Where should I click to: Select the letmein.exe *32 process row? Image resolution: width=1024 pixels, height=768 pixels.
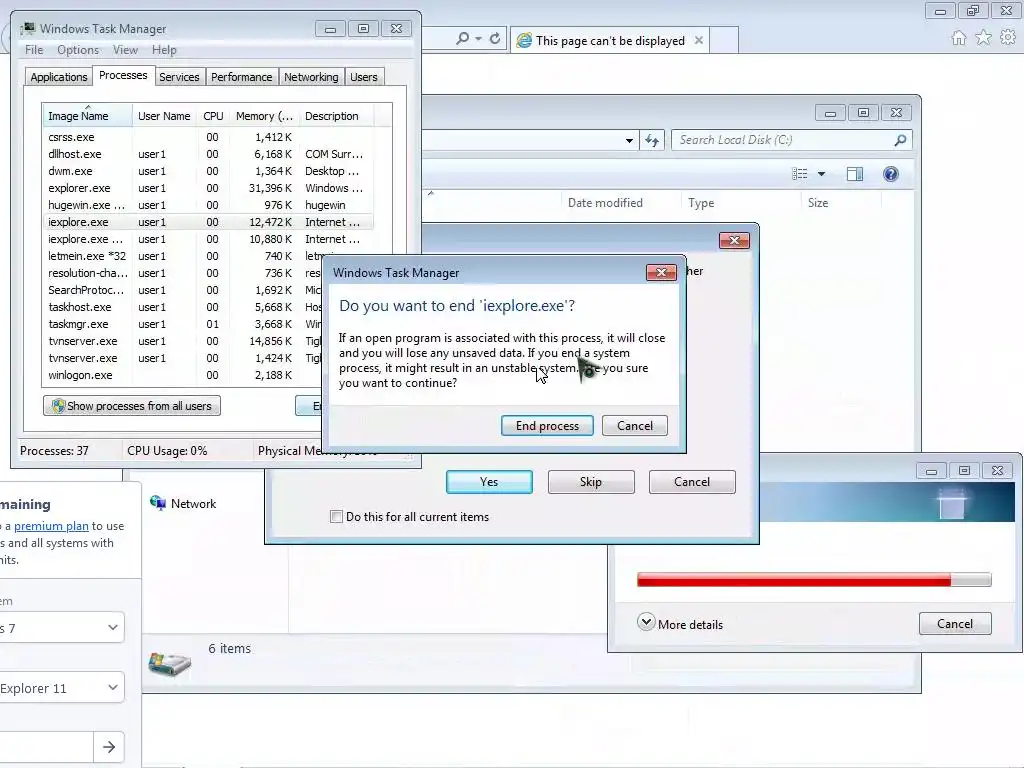tap(208, 256)
